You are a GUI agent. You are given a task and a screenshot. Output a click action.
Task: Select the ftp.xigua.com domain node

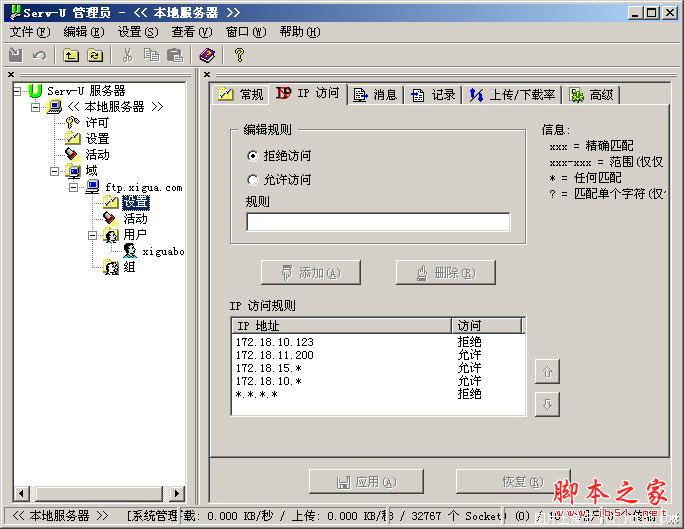(x=144, y=188)
